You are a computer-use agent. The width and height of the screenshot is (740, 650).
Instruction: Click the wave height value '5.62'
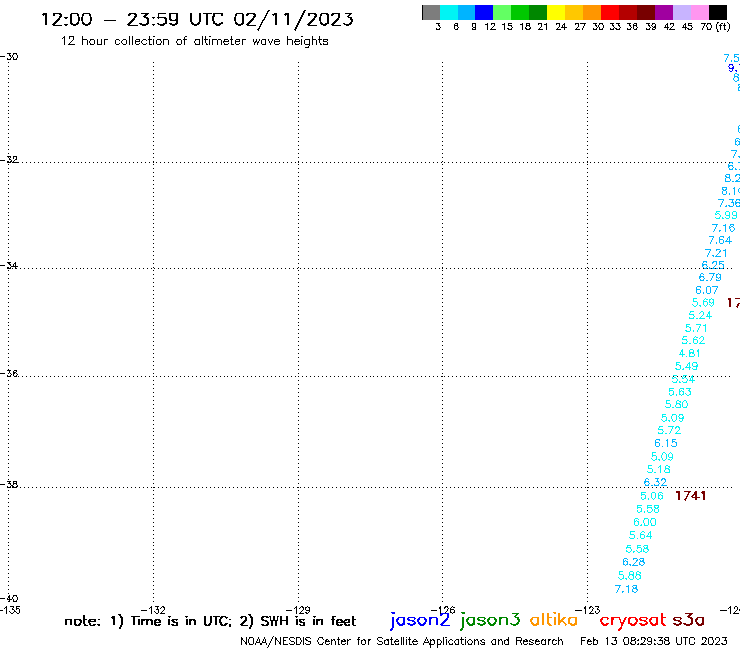point(693,340)
